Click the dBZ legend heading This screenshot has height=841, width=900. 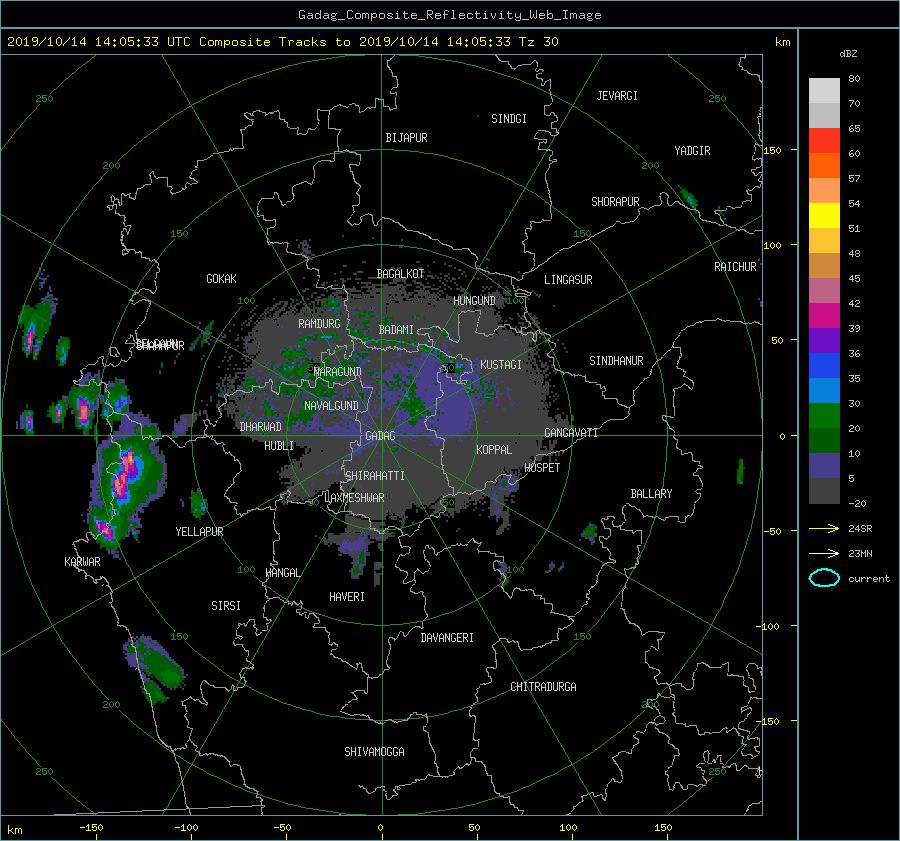848,54
